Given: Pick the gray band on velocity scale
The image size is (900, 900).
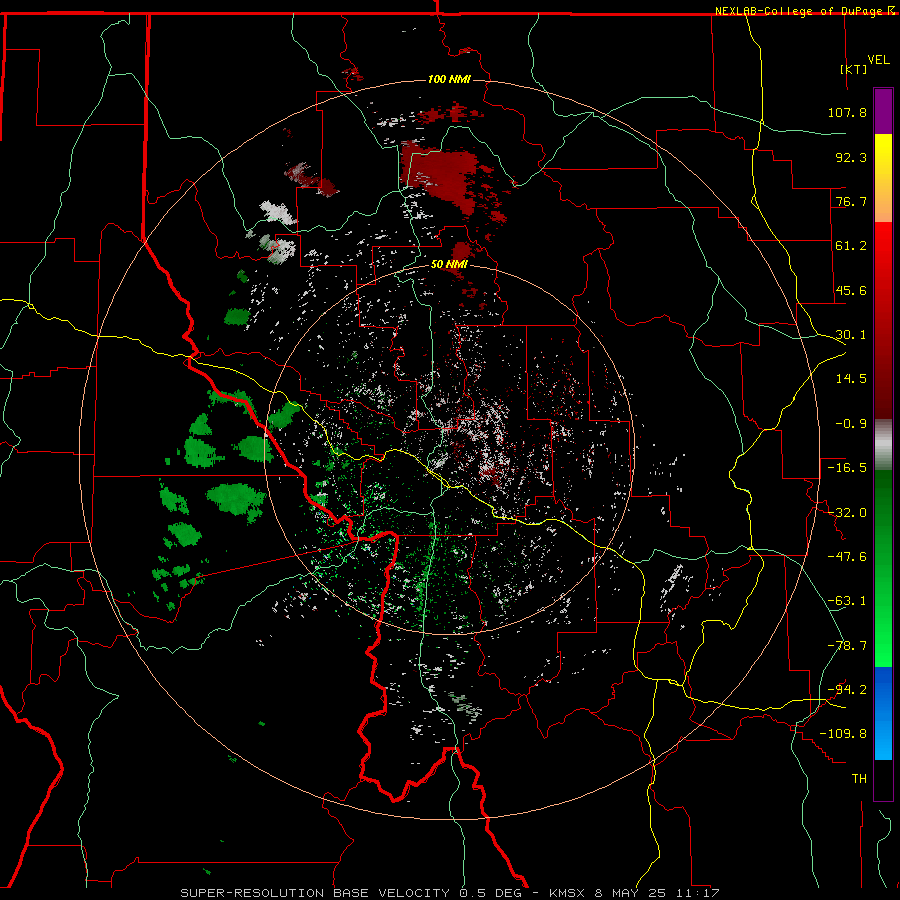Looking at the screenshot, I should 883,445.
